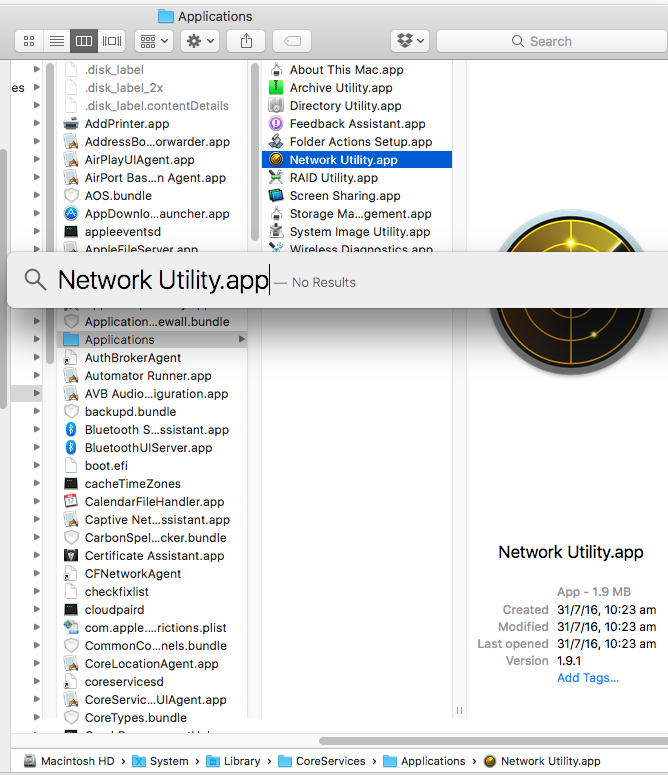Expand arrow beside cloudpaird row
Image resolution: width=668 pixels, height=775 pixels.
click(x=37, y=609)
